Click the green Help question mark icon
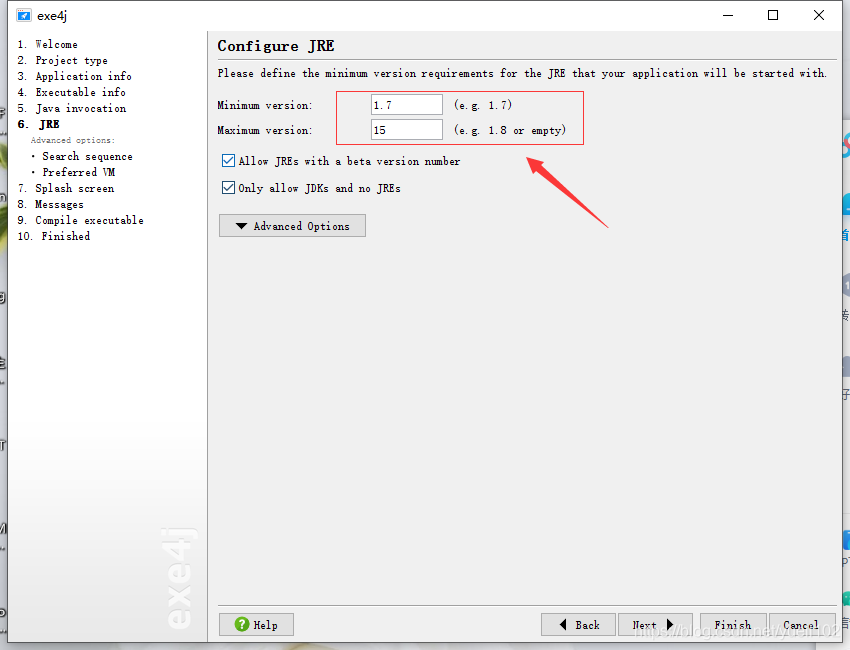The image size is (850, 650). coord(242,625)
